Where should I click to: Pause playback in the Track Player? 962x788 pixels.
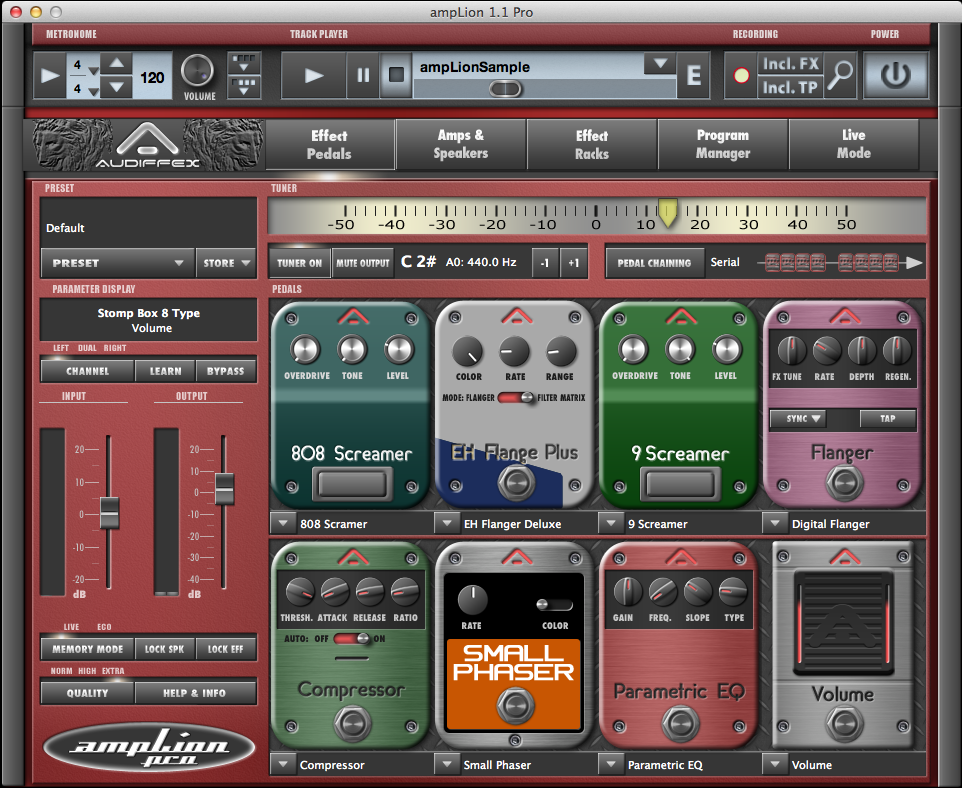pyautogui.click(x=363, y=76)
